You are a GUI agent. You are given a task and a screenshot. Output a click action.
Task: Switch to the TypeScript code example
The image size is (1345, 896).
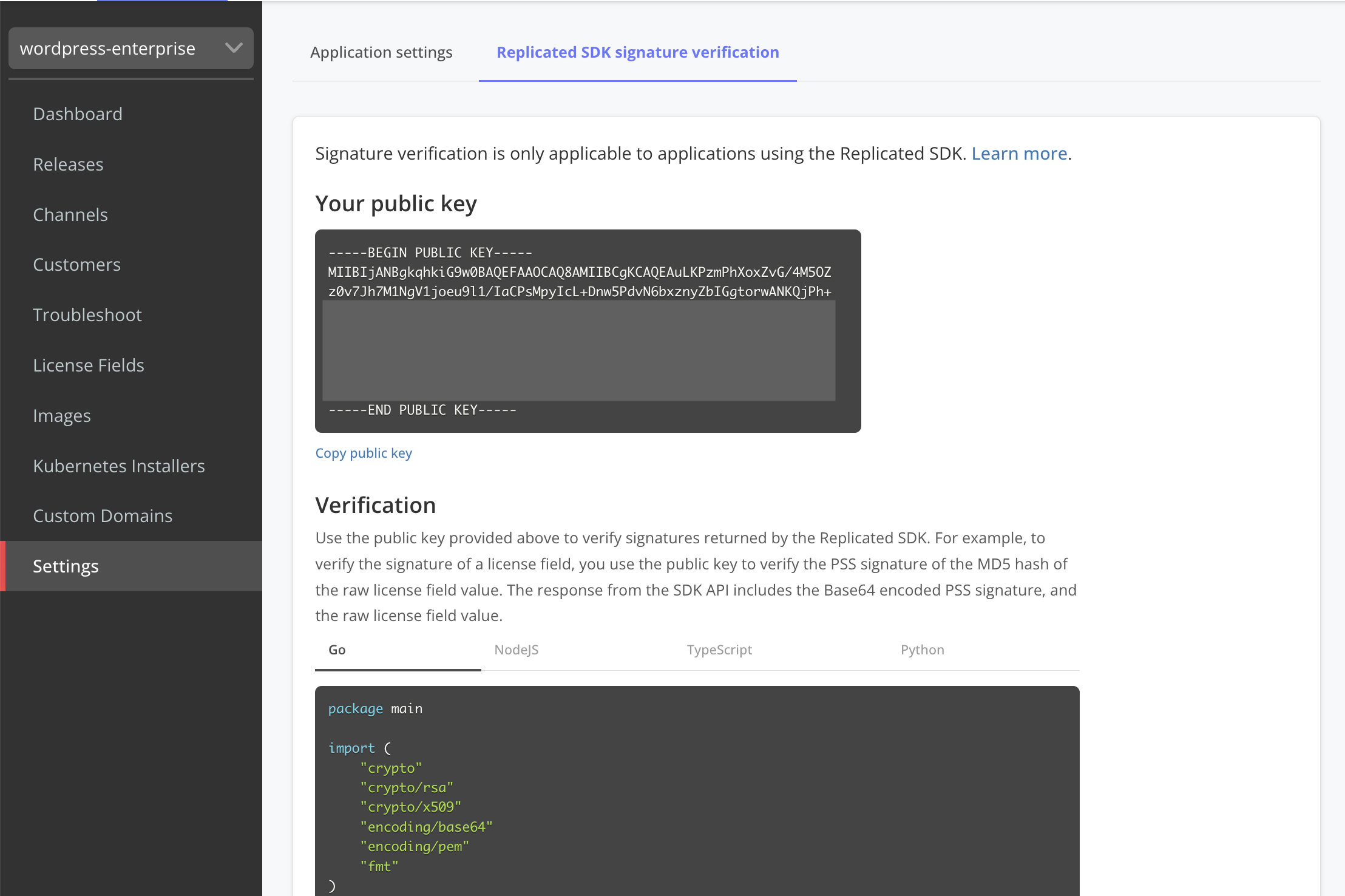(x=719, y=649)
